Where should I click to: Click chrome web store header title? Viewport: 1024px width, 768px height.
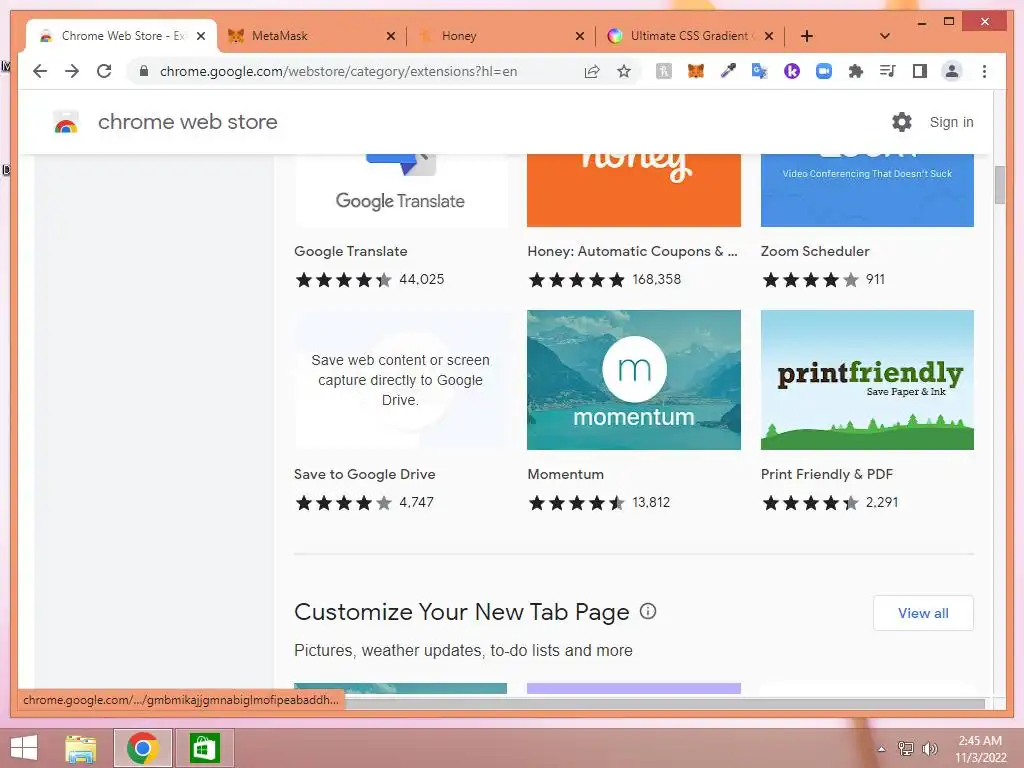[x=187, y=122]
